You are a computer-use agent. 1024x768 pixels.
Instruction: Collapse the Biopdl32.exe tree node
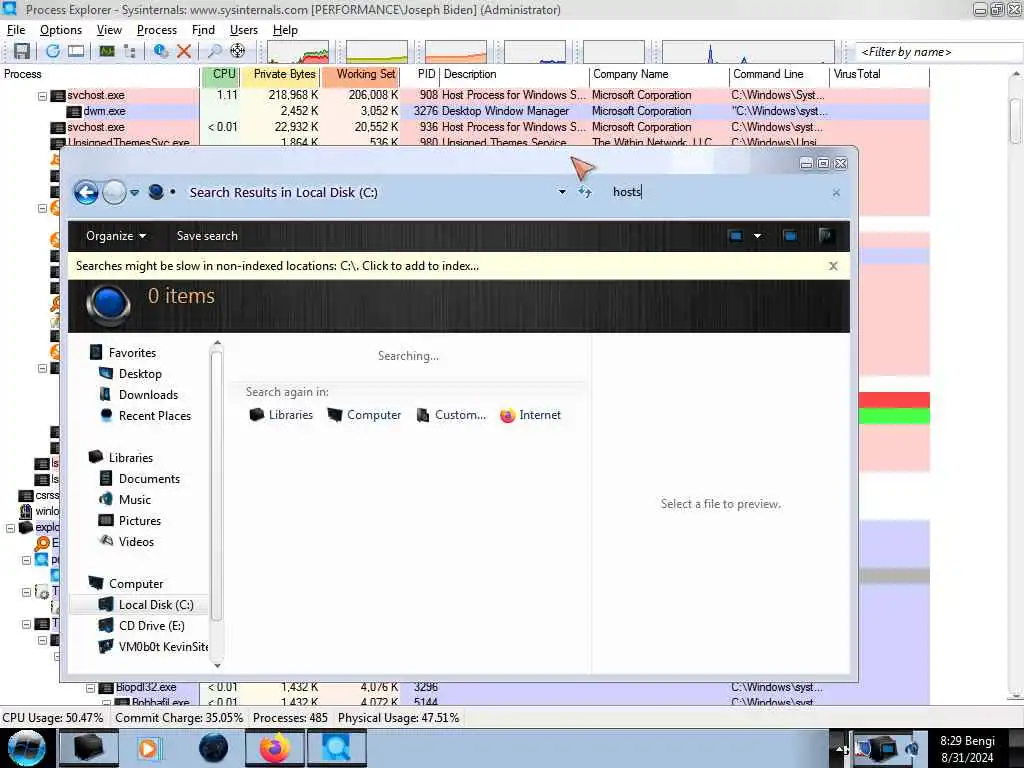tap(91, 688)
